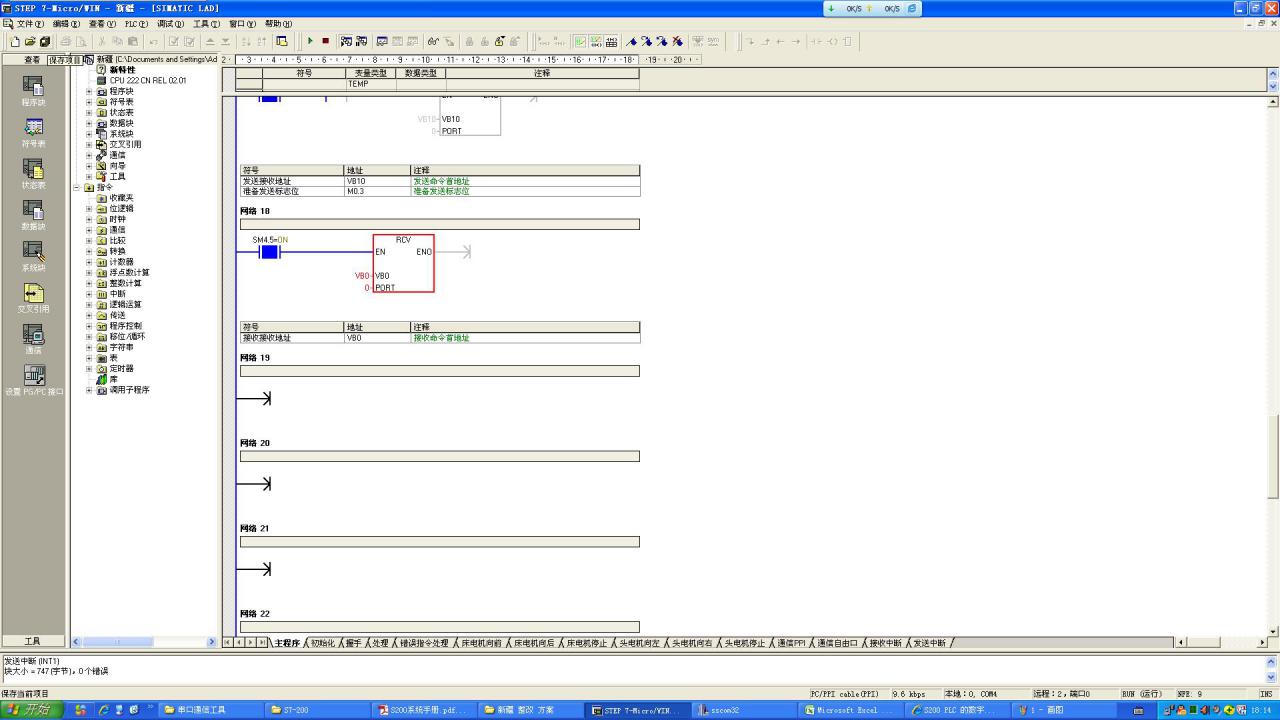Click the project tree horizontal scrollbar
This screenshot has width=1280, height=720.
click(144, 642)
